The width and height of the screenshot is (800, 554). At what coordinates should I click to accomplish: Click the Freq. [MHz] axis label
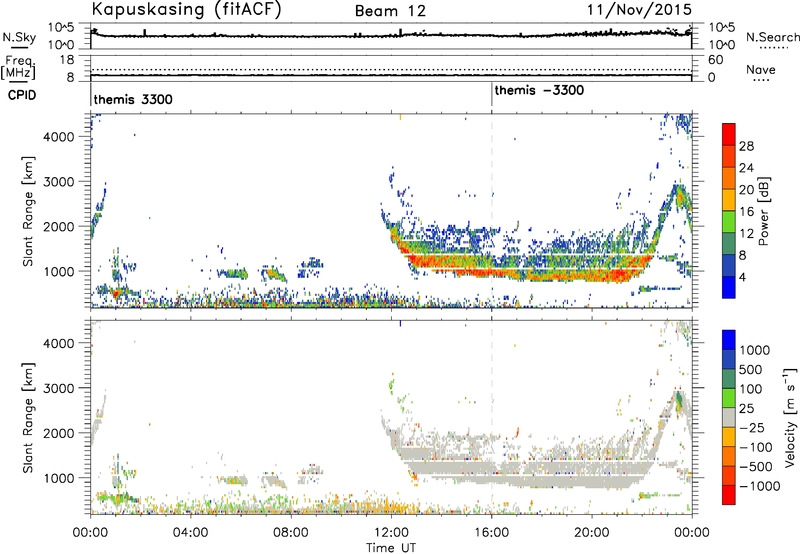click(18, 67)
